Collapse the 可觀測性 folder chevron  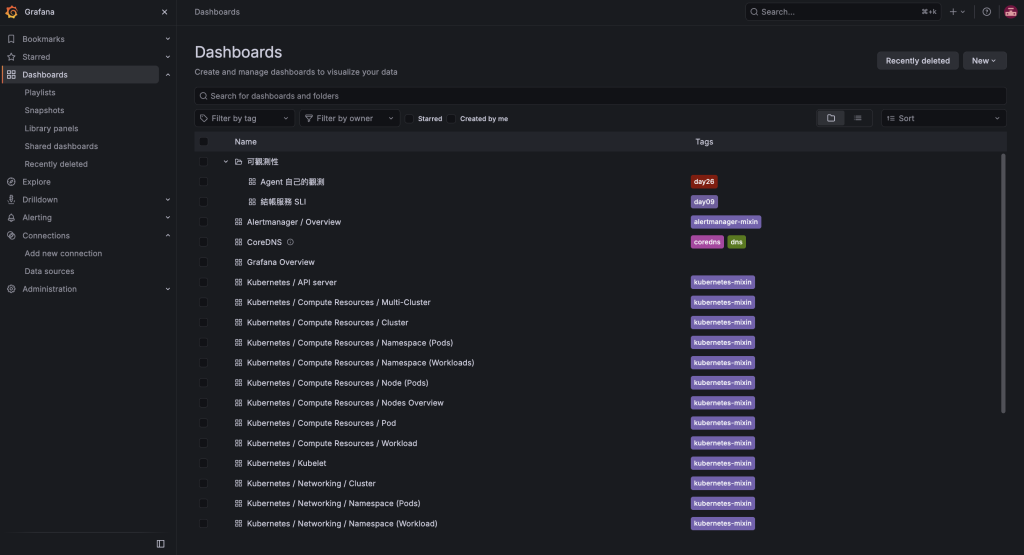(226, 162)
